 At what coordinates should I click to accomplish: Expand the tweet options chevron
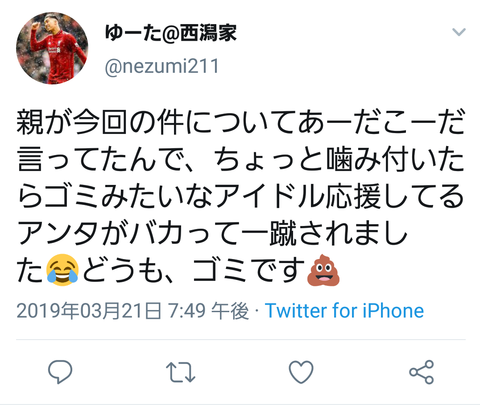(x=459, y=32)
